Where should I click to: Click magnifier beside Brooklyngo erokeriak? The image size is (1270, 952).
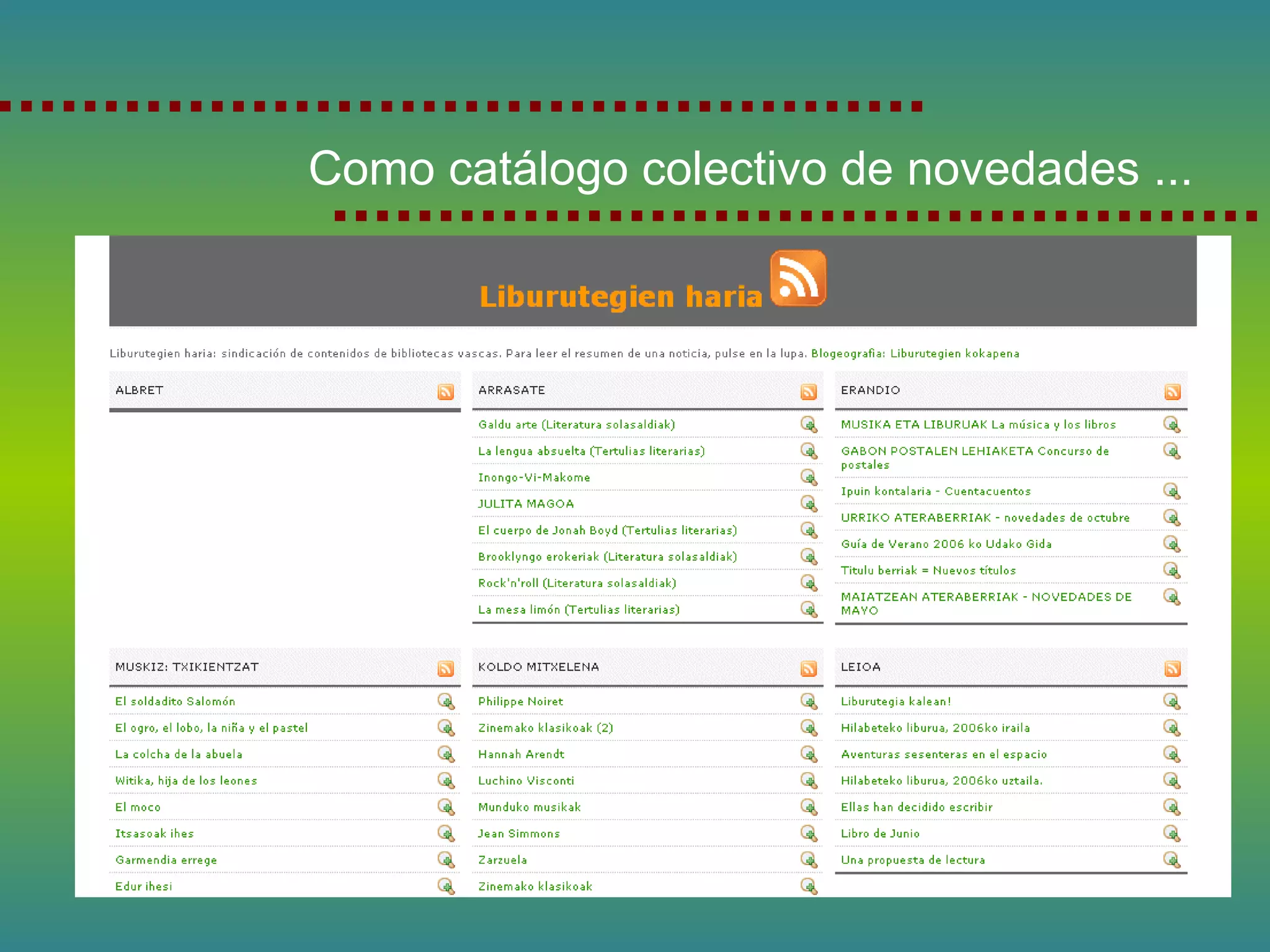tap(809, 557)
